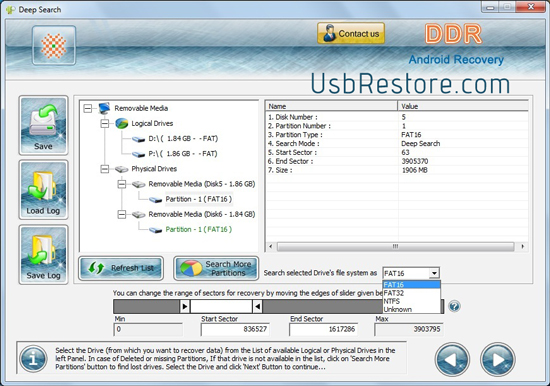This screenshot has height=386, width=550.
Task: Select green Partition - 1 (FAT16) under Disk6
Action: 199,229
